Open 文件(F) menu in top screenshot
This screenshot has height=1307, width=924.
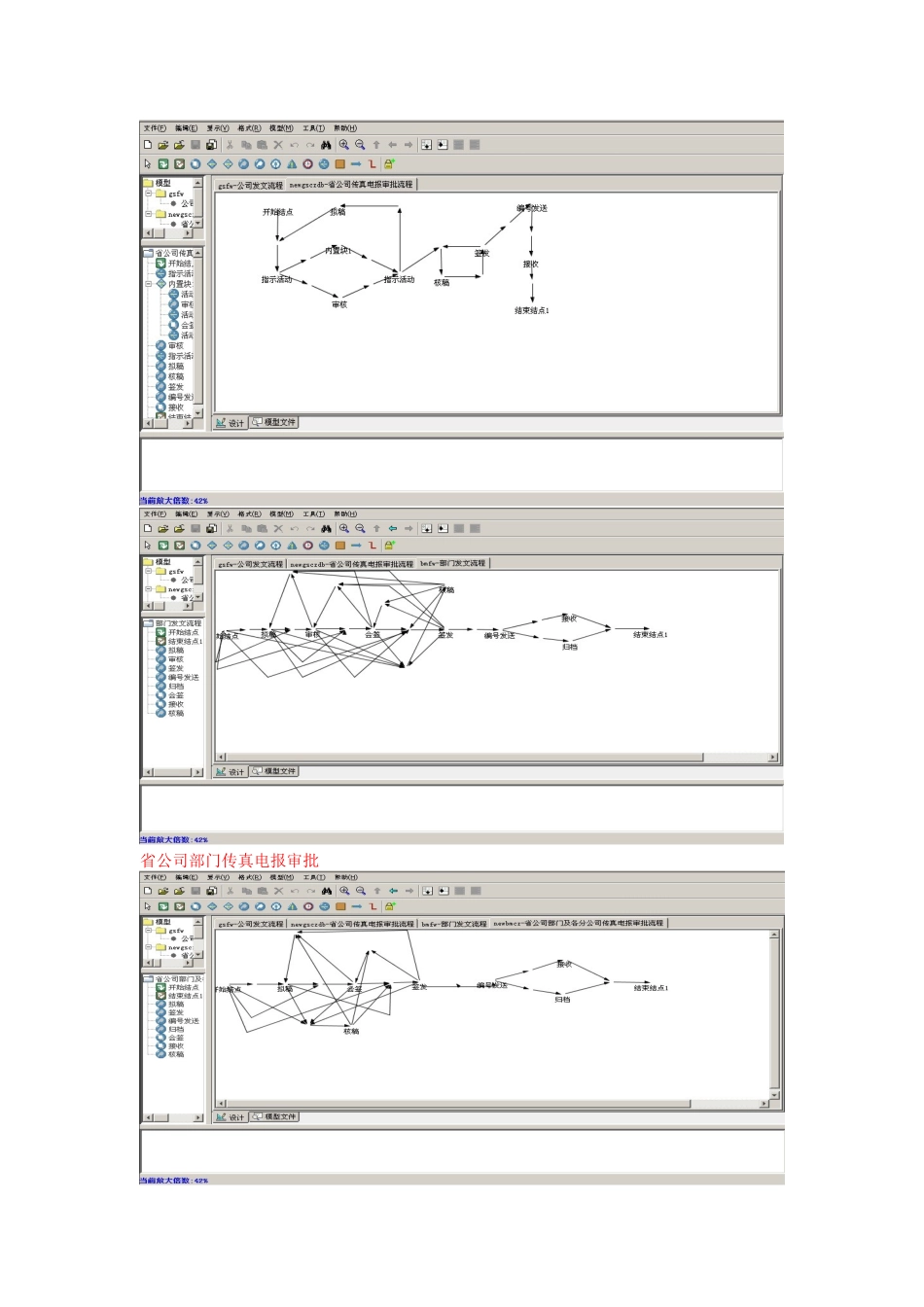(x=155, y=128)
